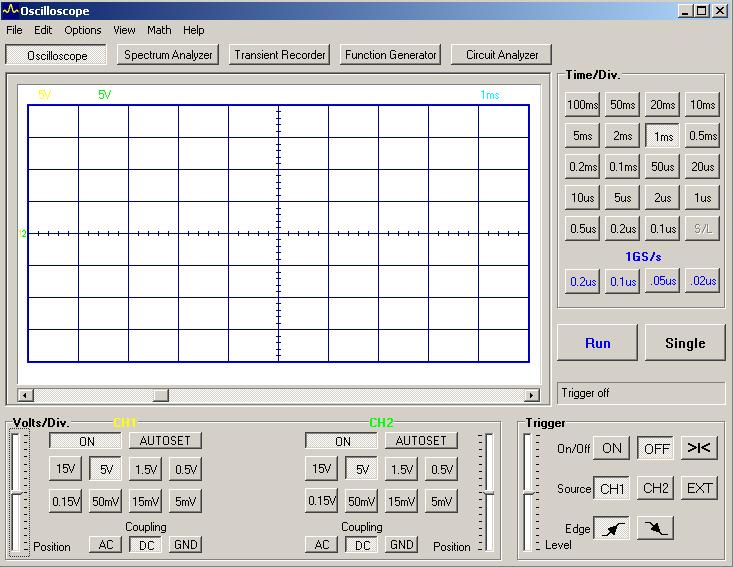Viewport: 733px width, 567px height.
Task: Set time base to 10ms
Action: coord(703,105)
